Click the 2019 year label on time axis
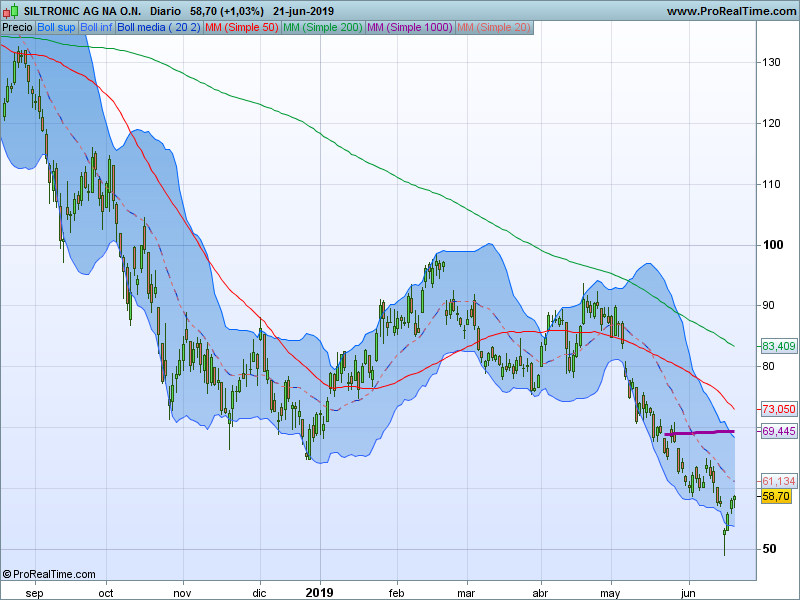Viewport: 800px width, 600px height. (319, 593)
